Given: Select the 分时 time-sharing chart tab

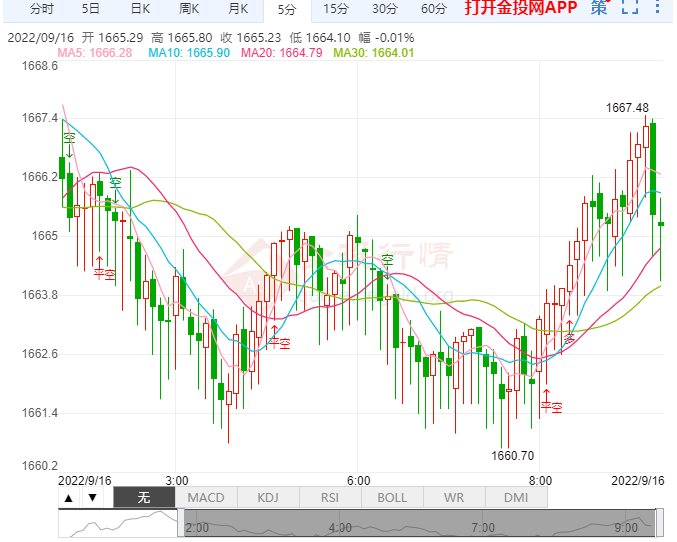Looking at the screenshot, I should pyautogui.click(x=42, y=9).
